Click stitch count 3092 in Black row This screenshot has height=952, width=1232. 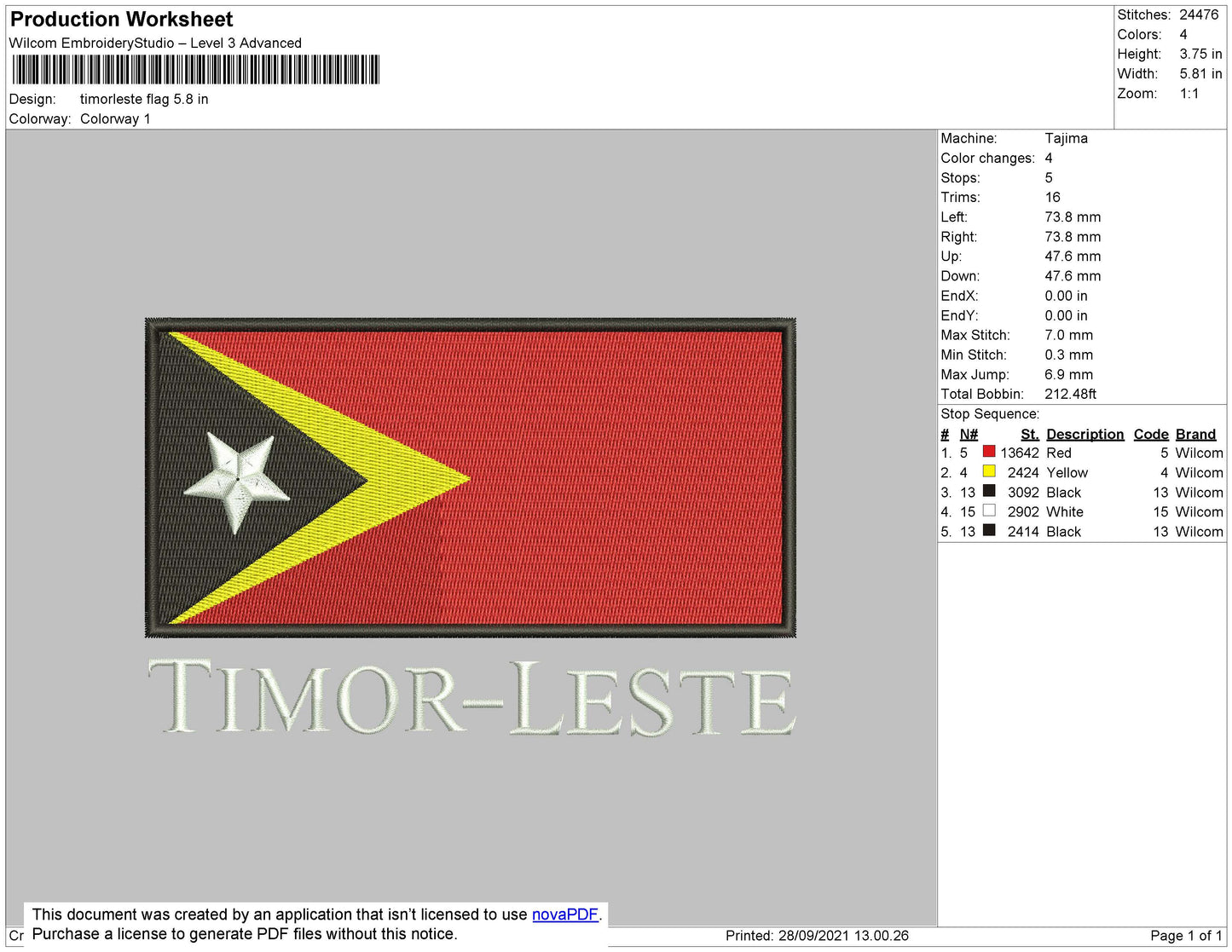(1023, 493)
